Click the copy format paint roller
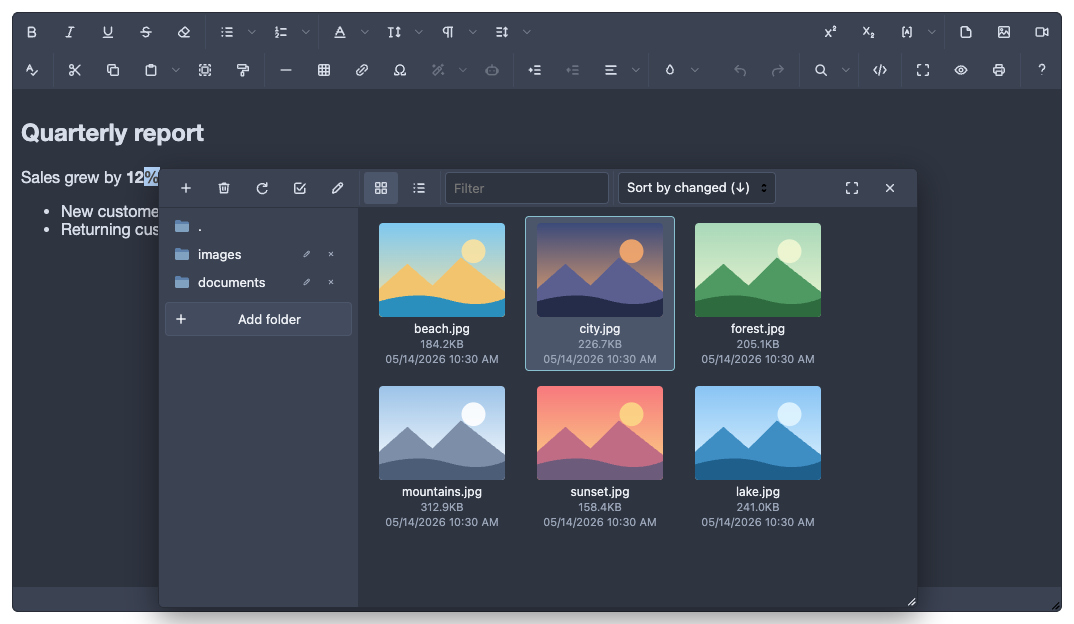This screenshot has height=624, width=1074. [x=243, y=70]
